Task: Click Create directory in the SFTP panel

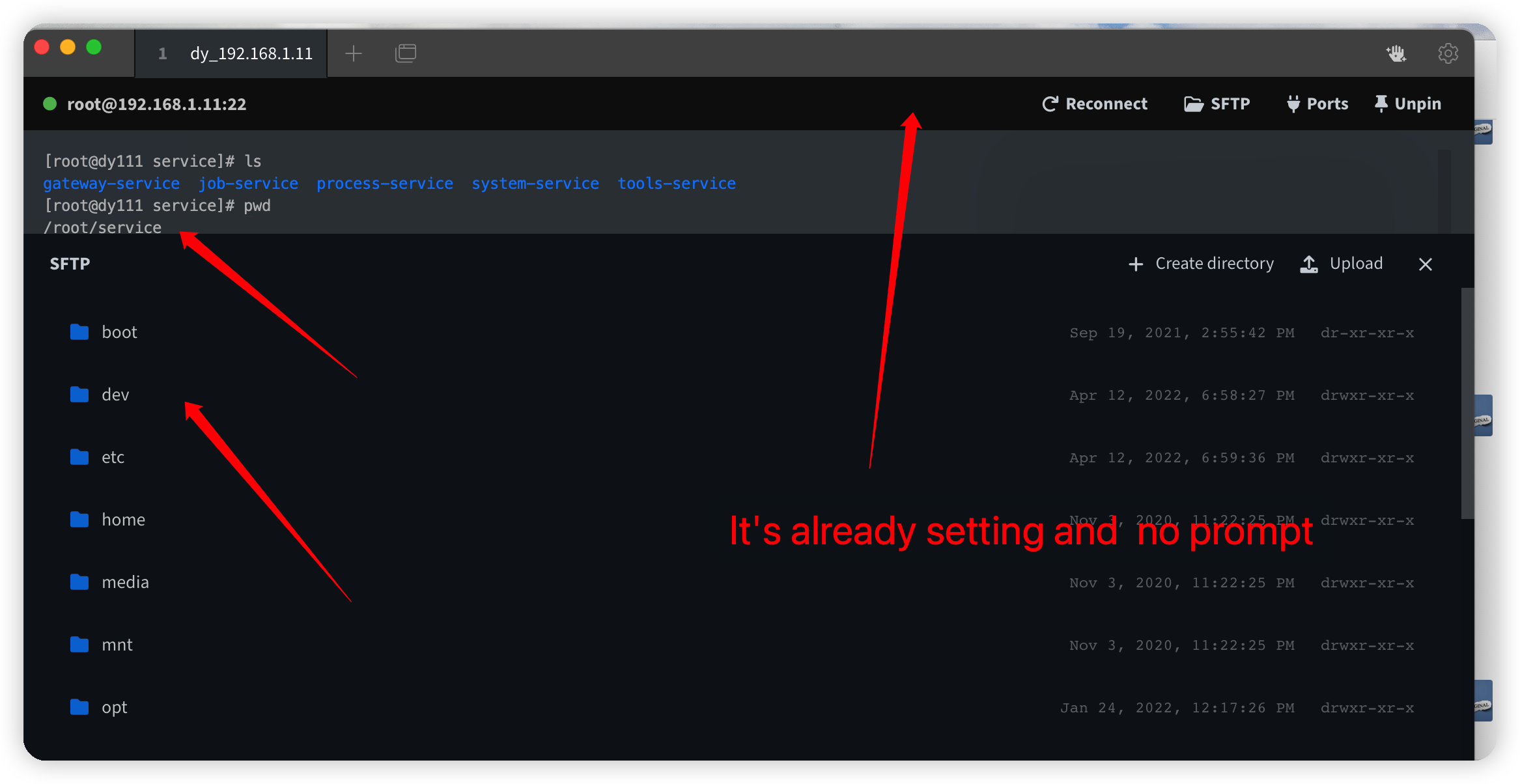Action: point(1201,264)
